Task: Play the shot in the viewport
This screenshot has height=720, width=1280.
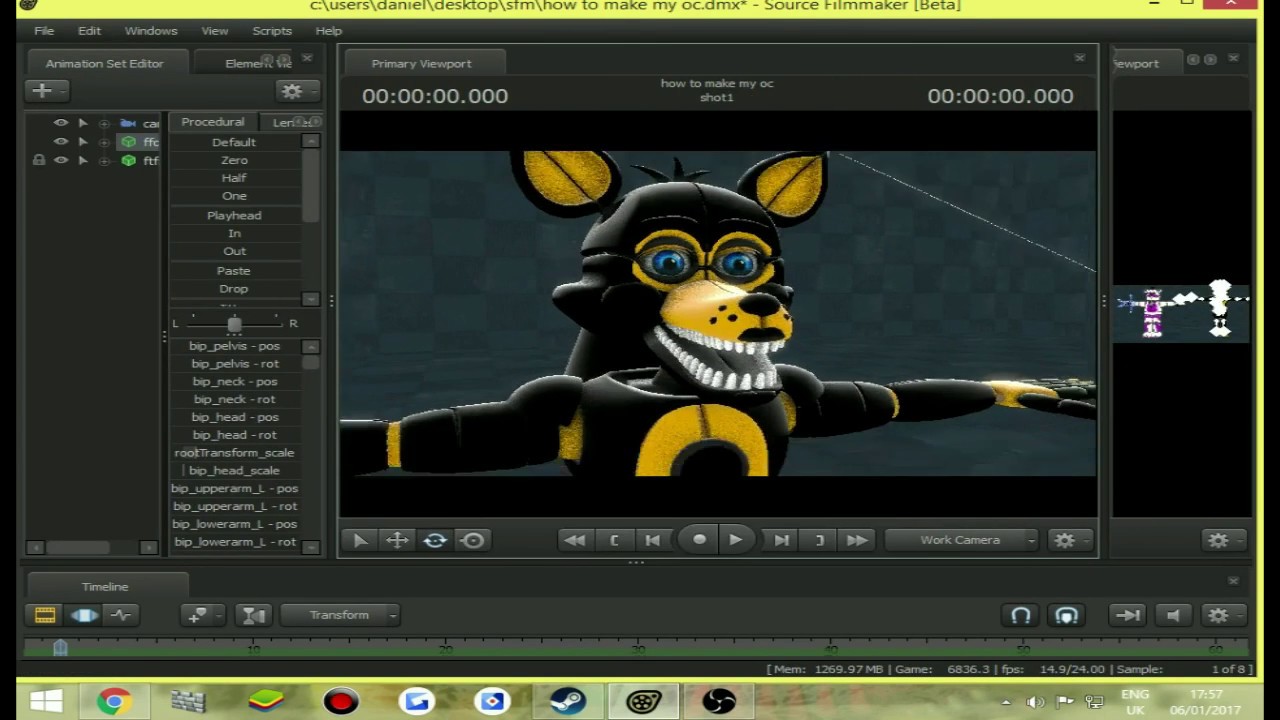Action: 735,540
